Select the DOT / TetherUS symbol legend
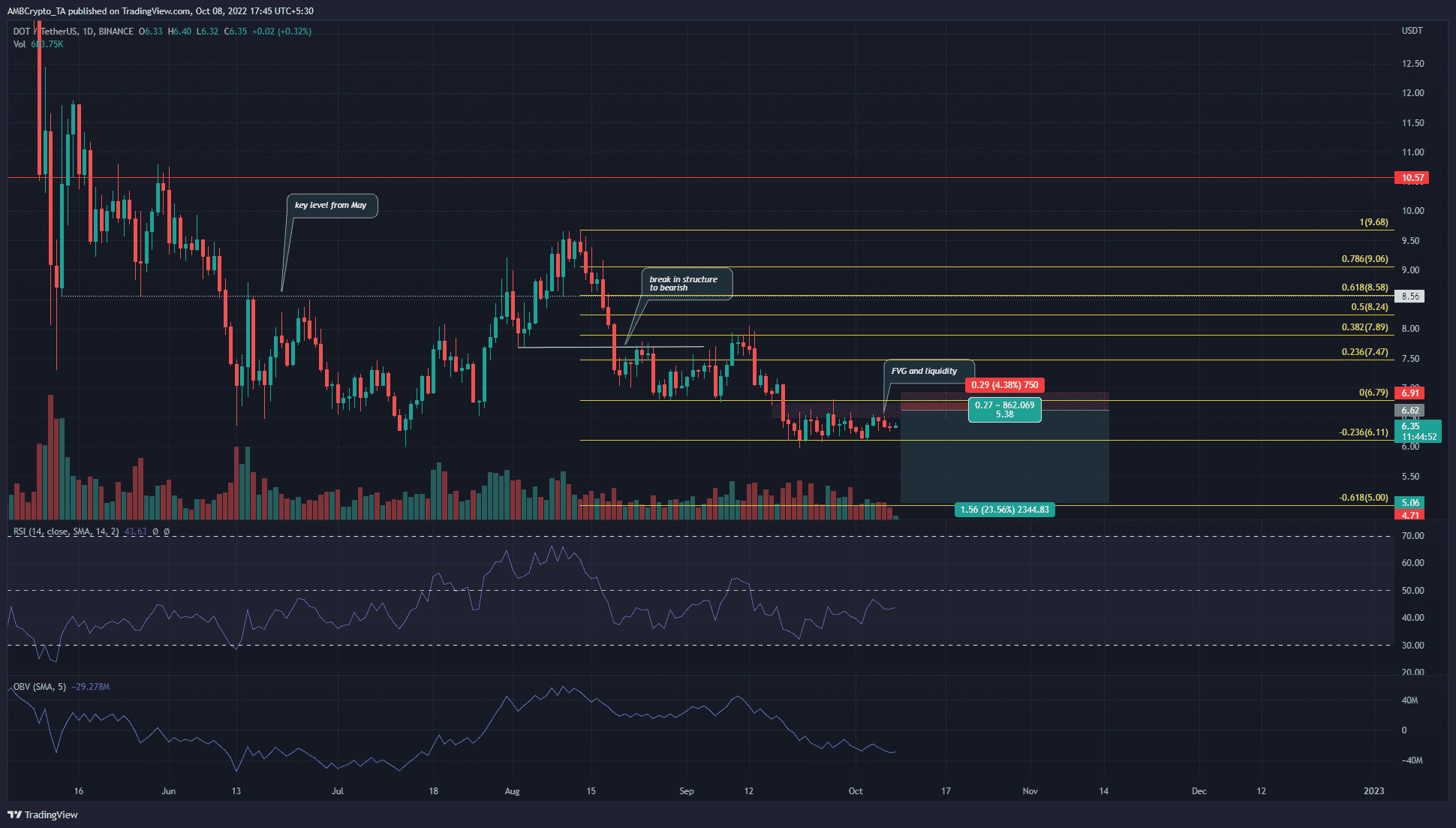1456x828 pixels. pos(74,32)
